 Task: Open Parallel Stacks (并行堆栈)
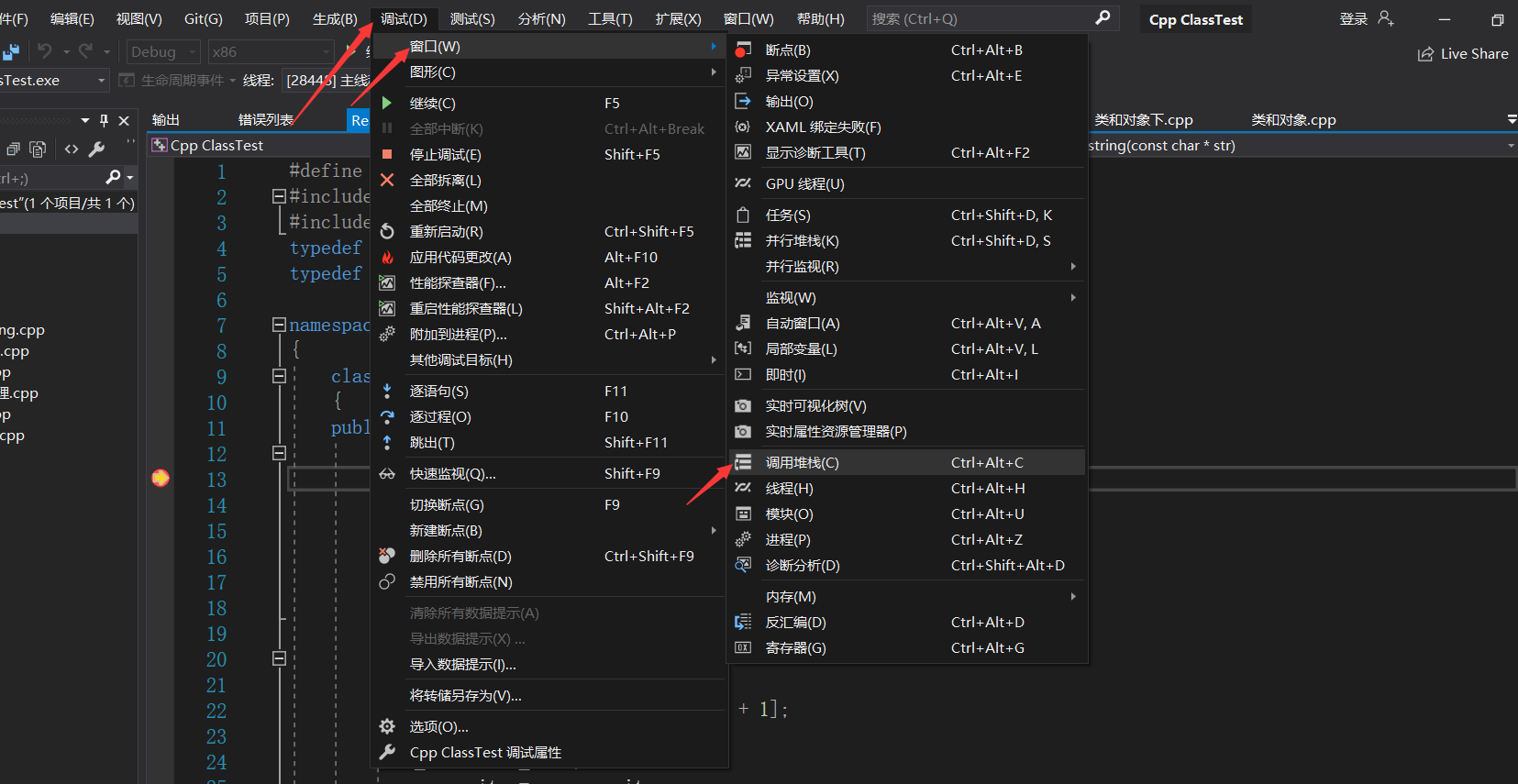click(908, 241)
